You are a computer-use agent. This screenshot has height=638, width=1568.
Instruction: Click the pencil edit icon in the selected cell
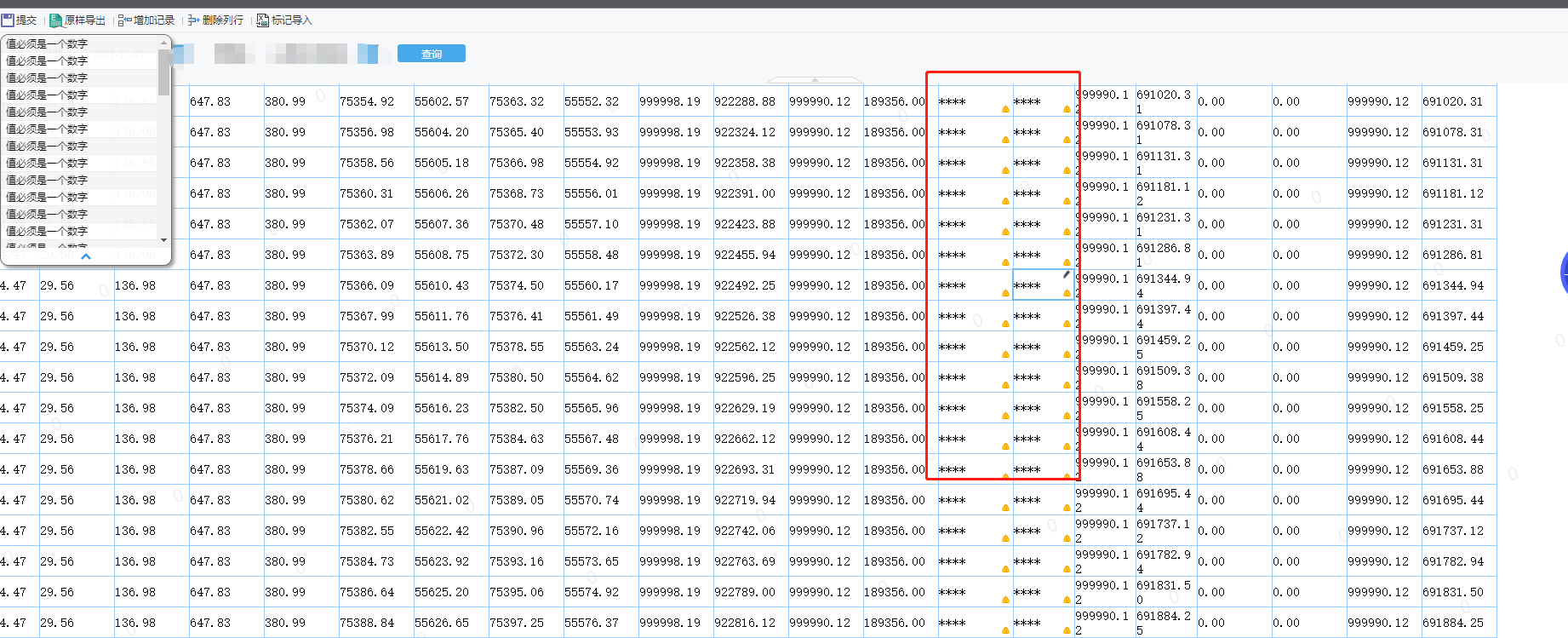pos(1066,274)
